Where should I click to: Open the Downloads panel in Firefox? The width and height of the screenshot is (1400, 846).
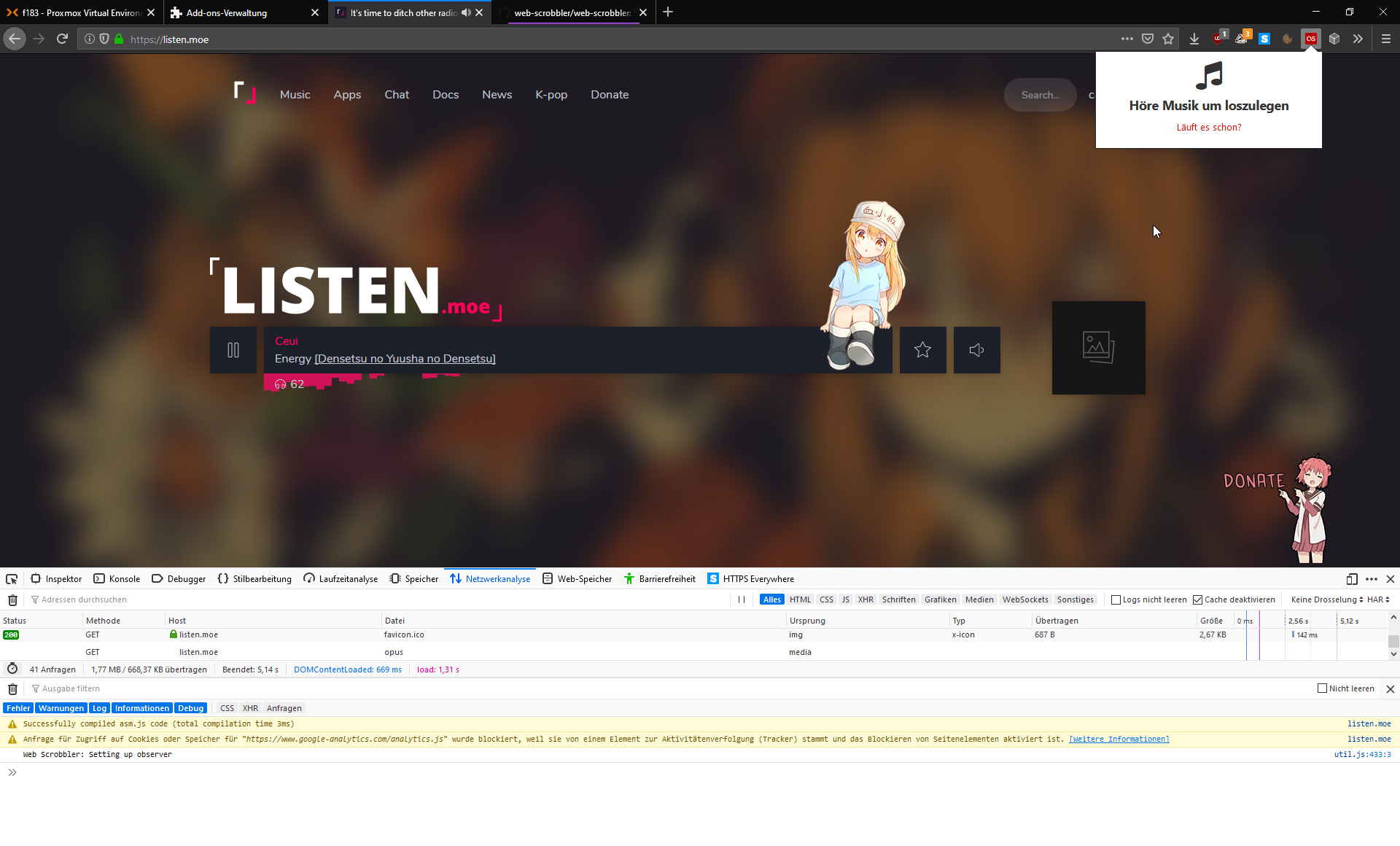tap(1194, 39)
